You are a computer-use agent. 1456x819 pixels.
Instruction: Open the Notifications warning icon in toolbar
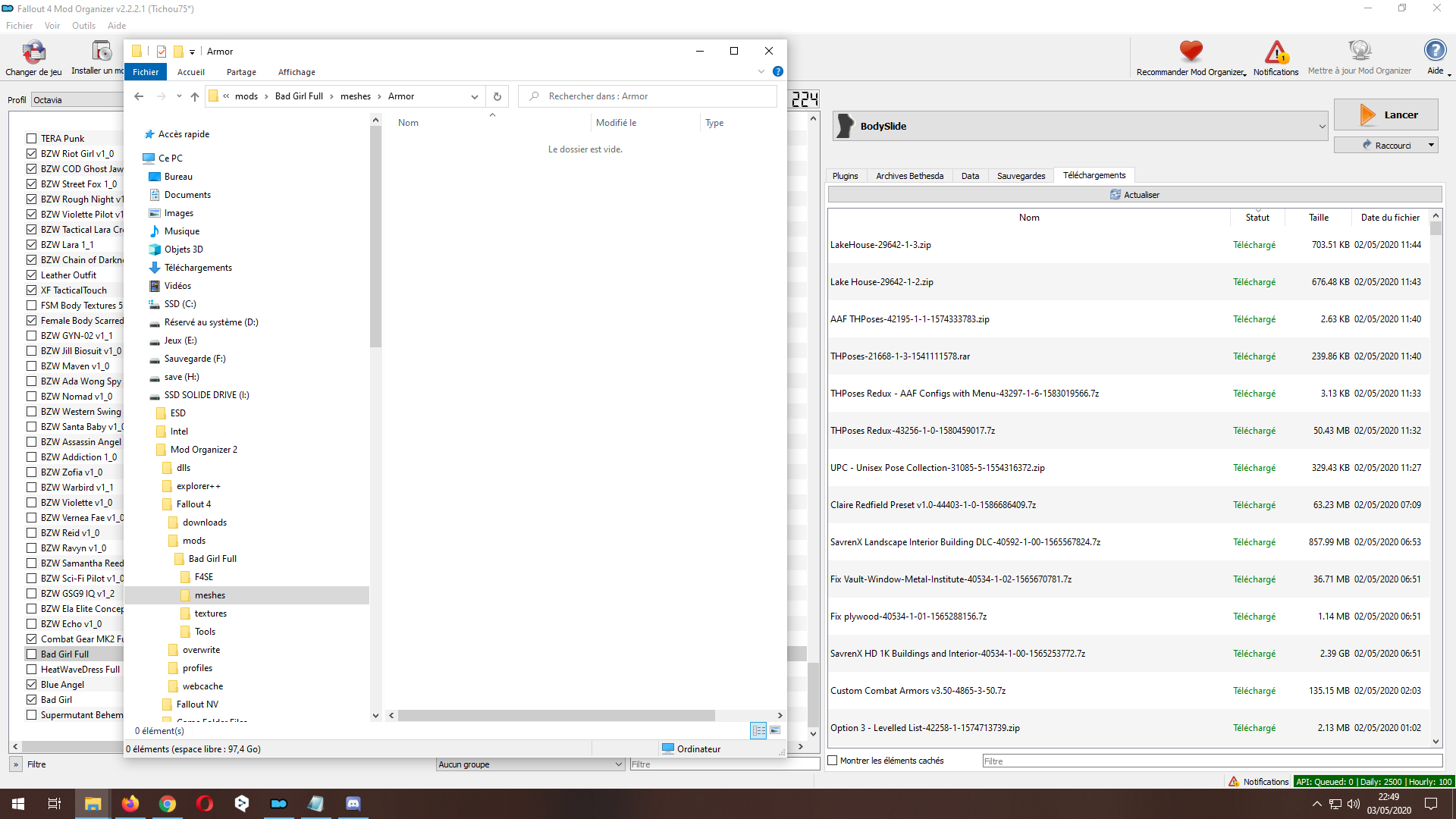coord(1276,52)
